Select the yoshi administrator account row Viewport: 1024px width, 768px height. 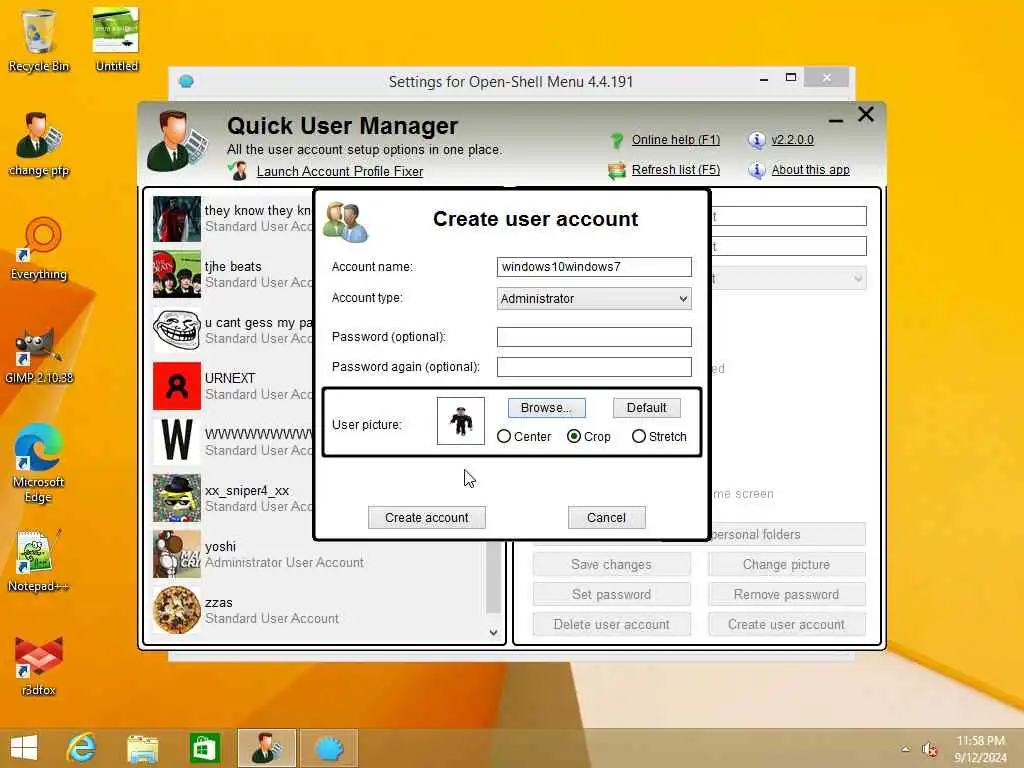(320, 554)
